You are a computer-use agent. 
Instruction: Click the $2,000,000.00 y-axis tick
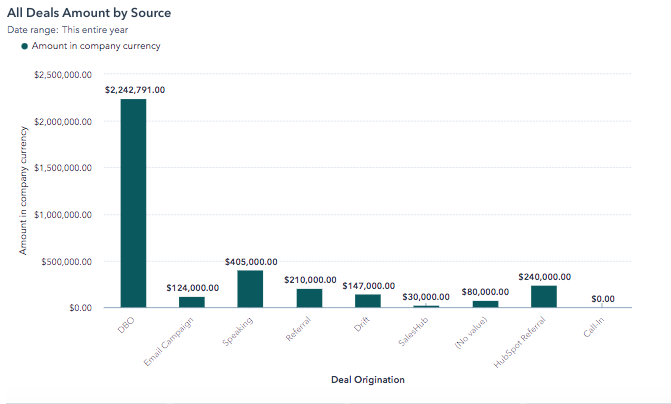[63, 122]
